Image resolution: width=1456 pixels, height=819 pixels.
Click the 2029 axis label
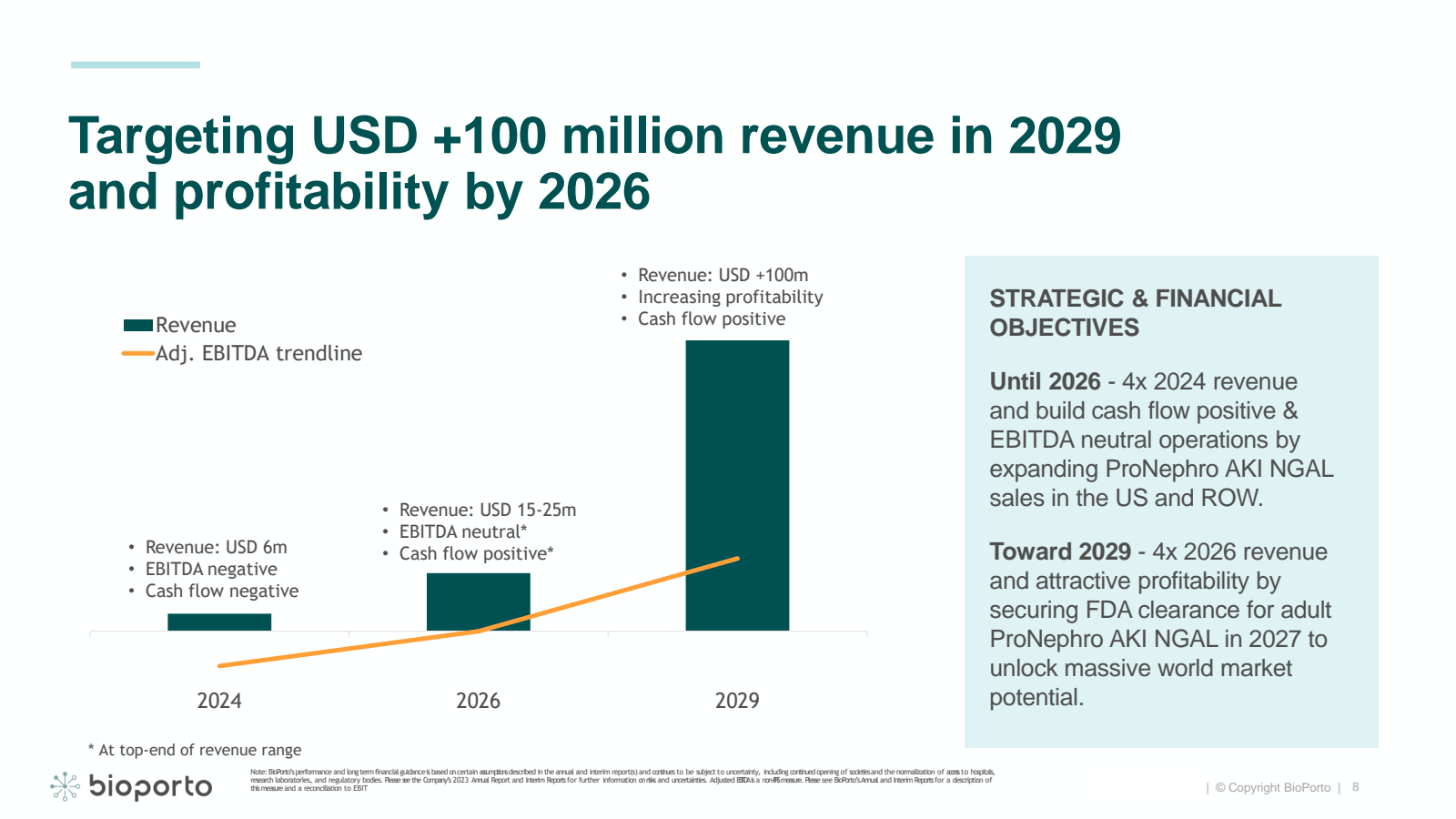[x=737, y=701]
